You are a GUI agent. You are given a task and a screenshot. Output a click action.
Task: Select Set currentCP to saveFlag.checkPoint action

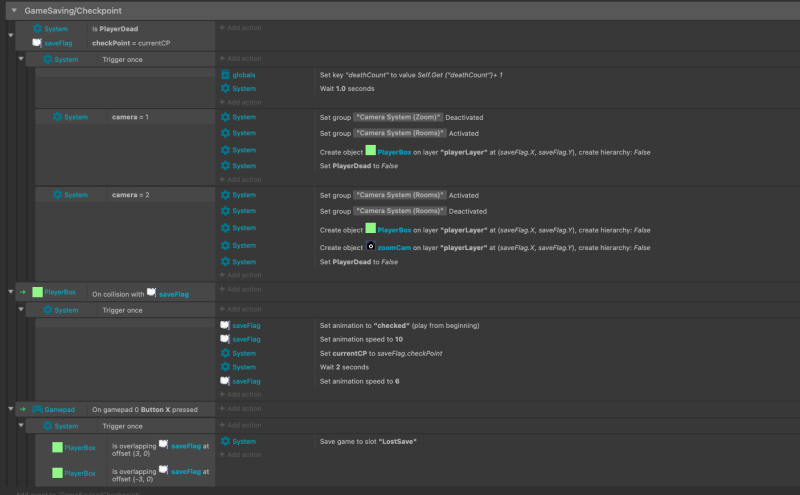(x=381, y=353)
